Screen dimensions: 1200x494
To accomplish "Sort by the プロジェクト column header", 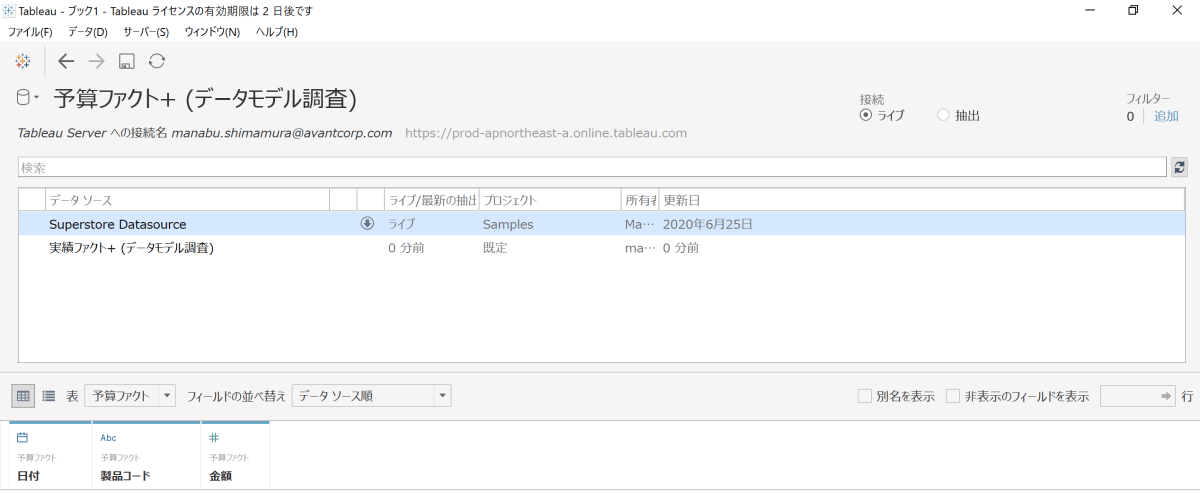I will (x=549, y=200).
